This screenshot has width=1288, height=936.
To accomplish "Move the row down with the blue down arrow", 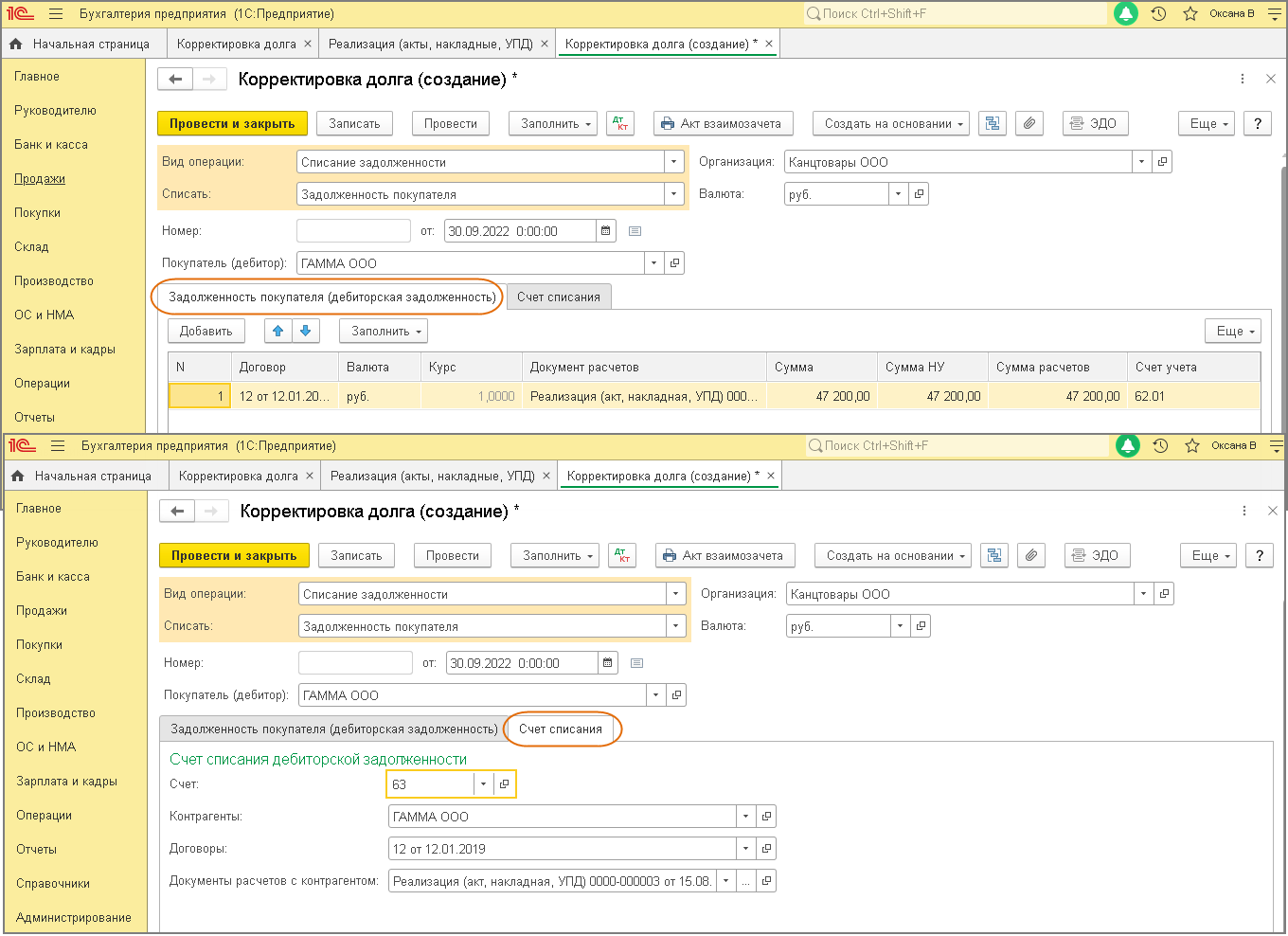I will click(x=305, y=332).
